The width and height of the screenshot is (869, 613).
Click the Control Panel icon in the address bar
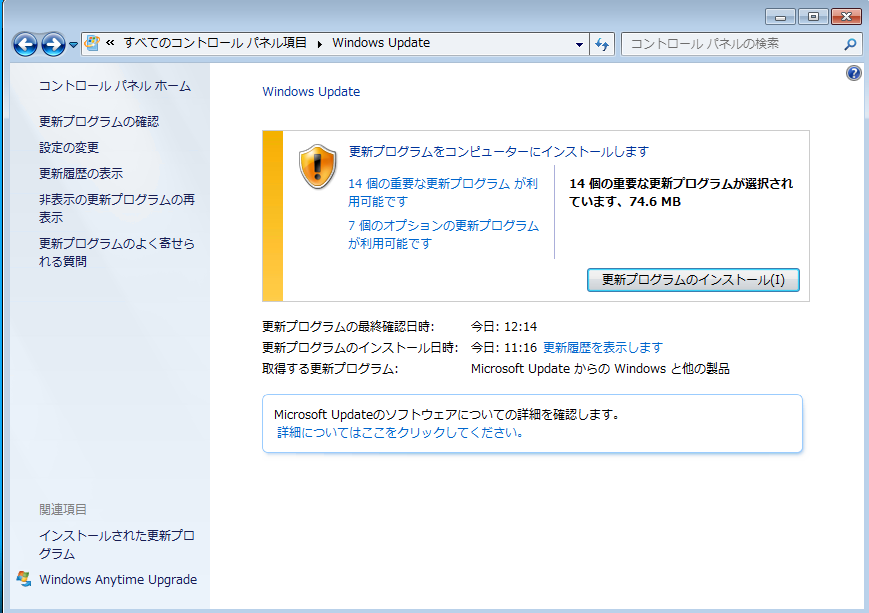tap(93, 43)
